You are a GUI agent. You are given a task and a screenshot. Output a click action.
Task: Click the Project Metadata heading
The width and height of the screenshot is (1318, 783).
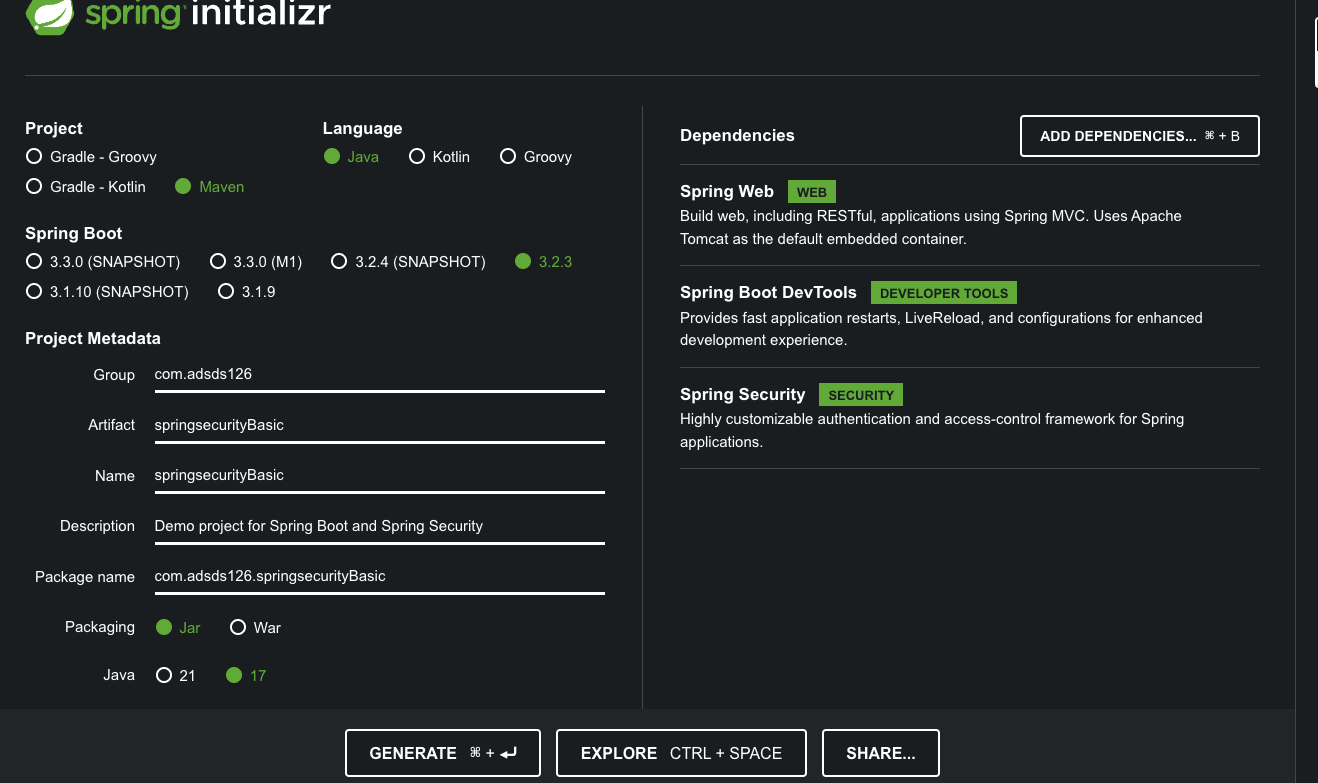(x=93, y=339)
